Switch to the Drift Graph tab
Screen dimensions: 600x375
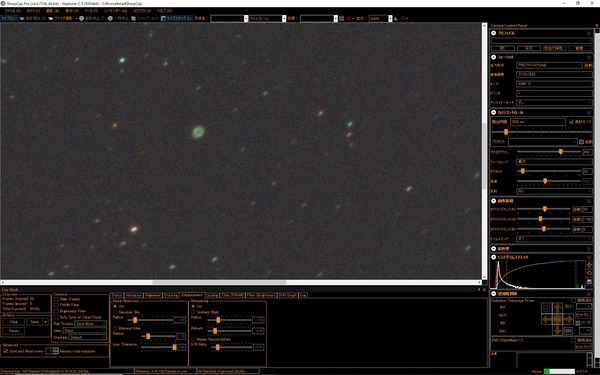point(288,295)
